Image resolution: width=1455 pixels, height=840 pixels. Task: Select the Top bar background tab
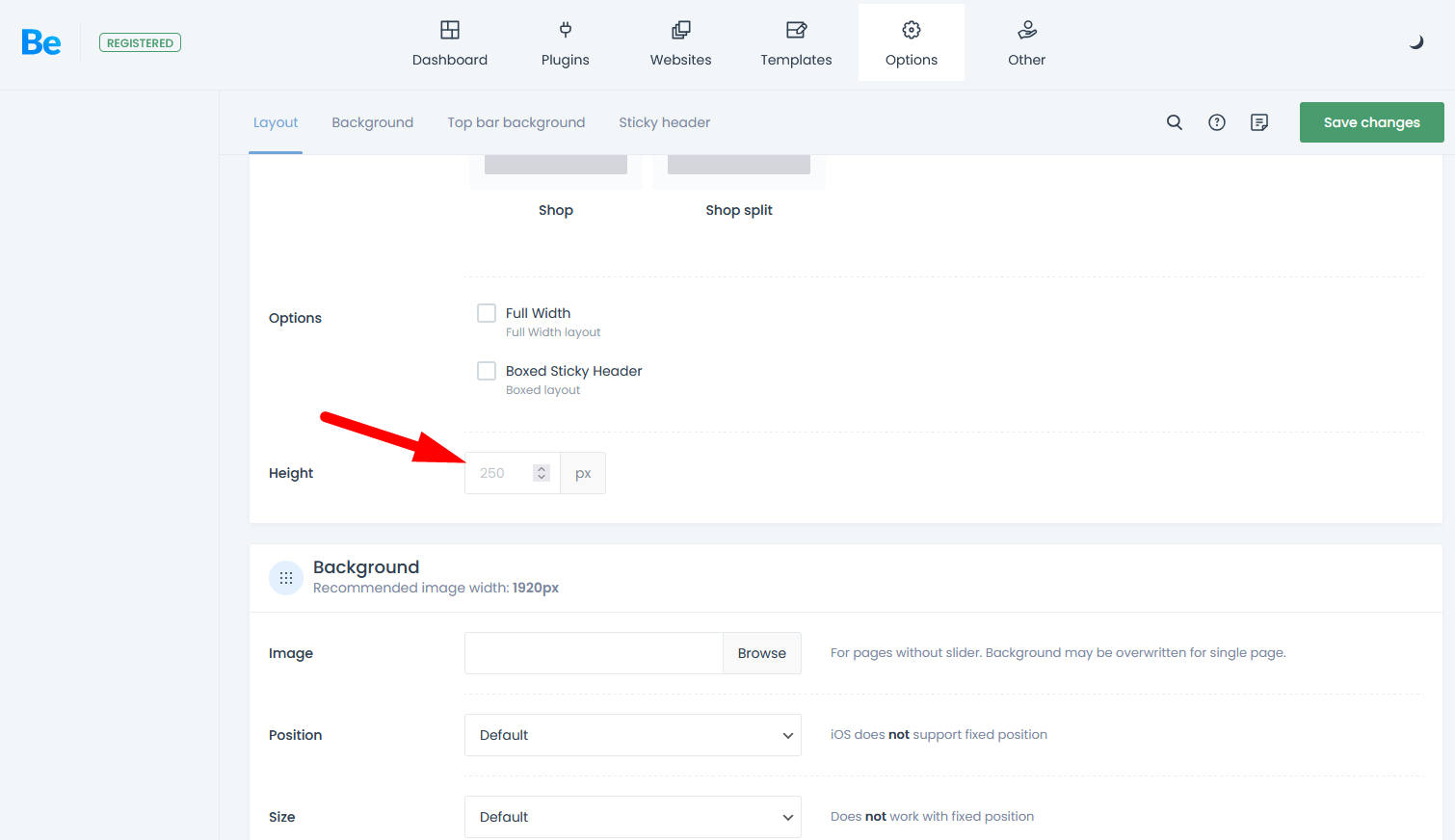[x=516, y=122]
